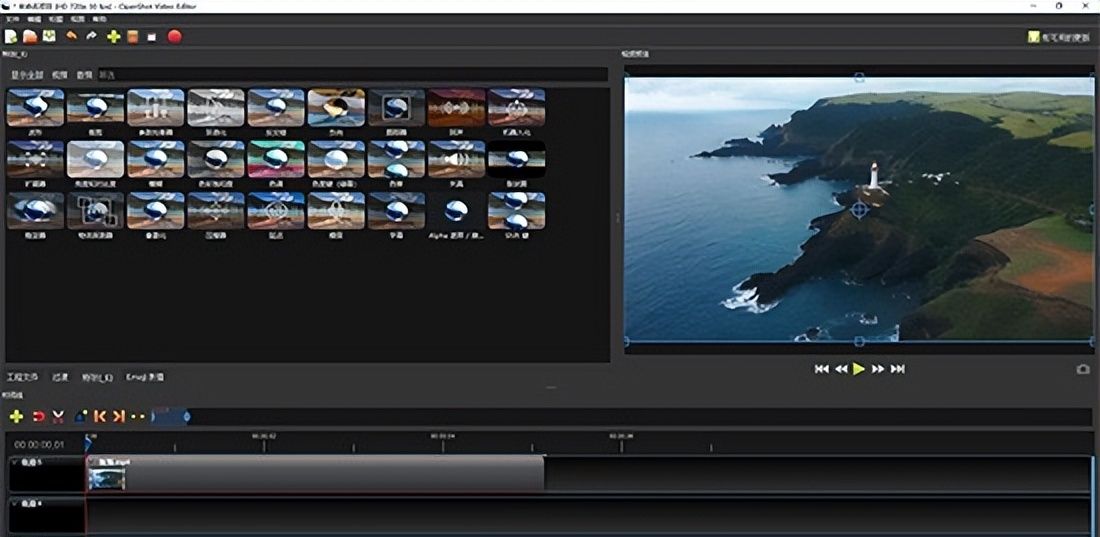Select the video clip on Track 5
The width and height of the screenshot is (1100, 537).
point(316,473)
